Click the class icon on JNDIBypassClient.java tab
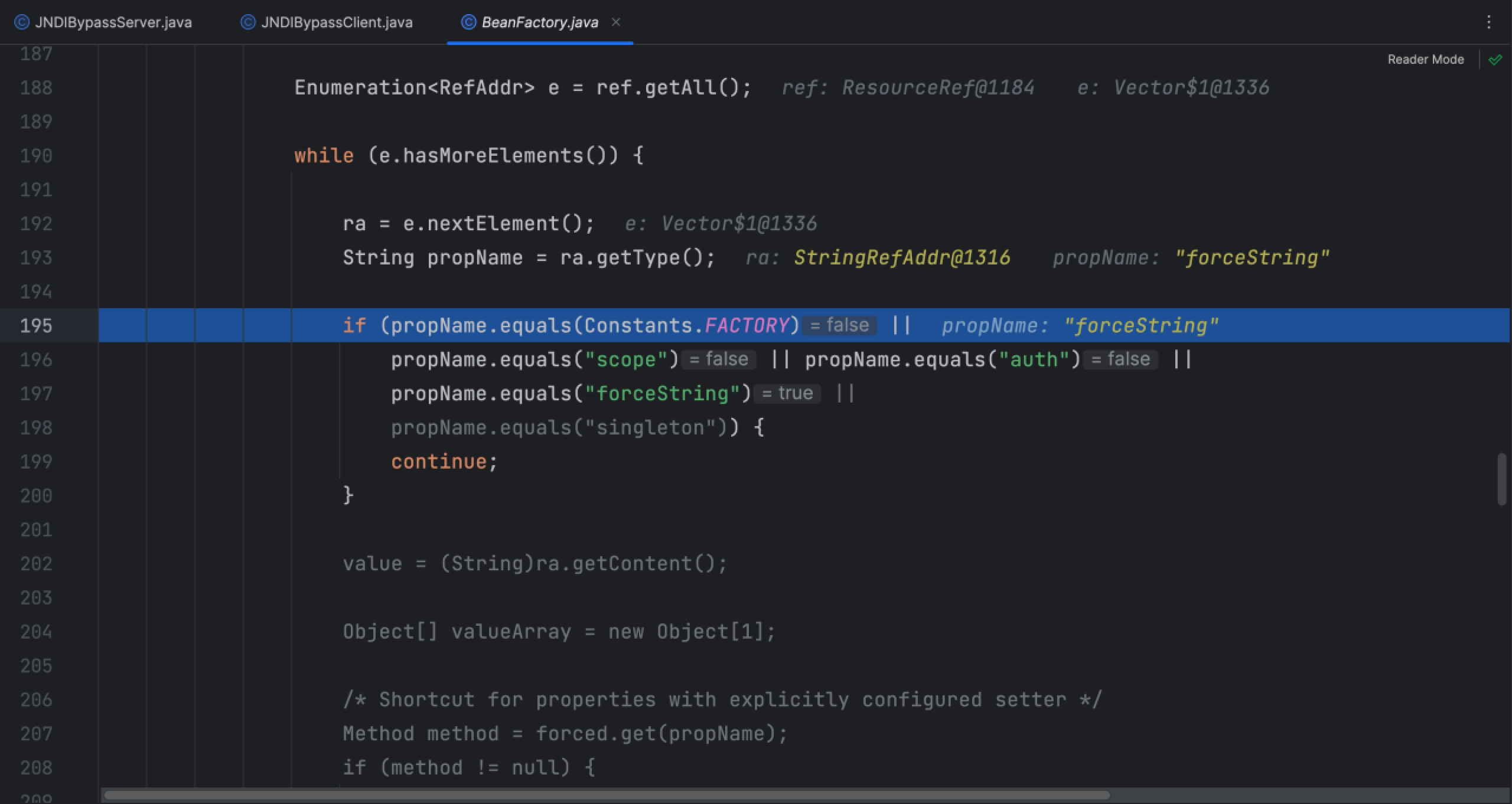 tap(248, 22)
